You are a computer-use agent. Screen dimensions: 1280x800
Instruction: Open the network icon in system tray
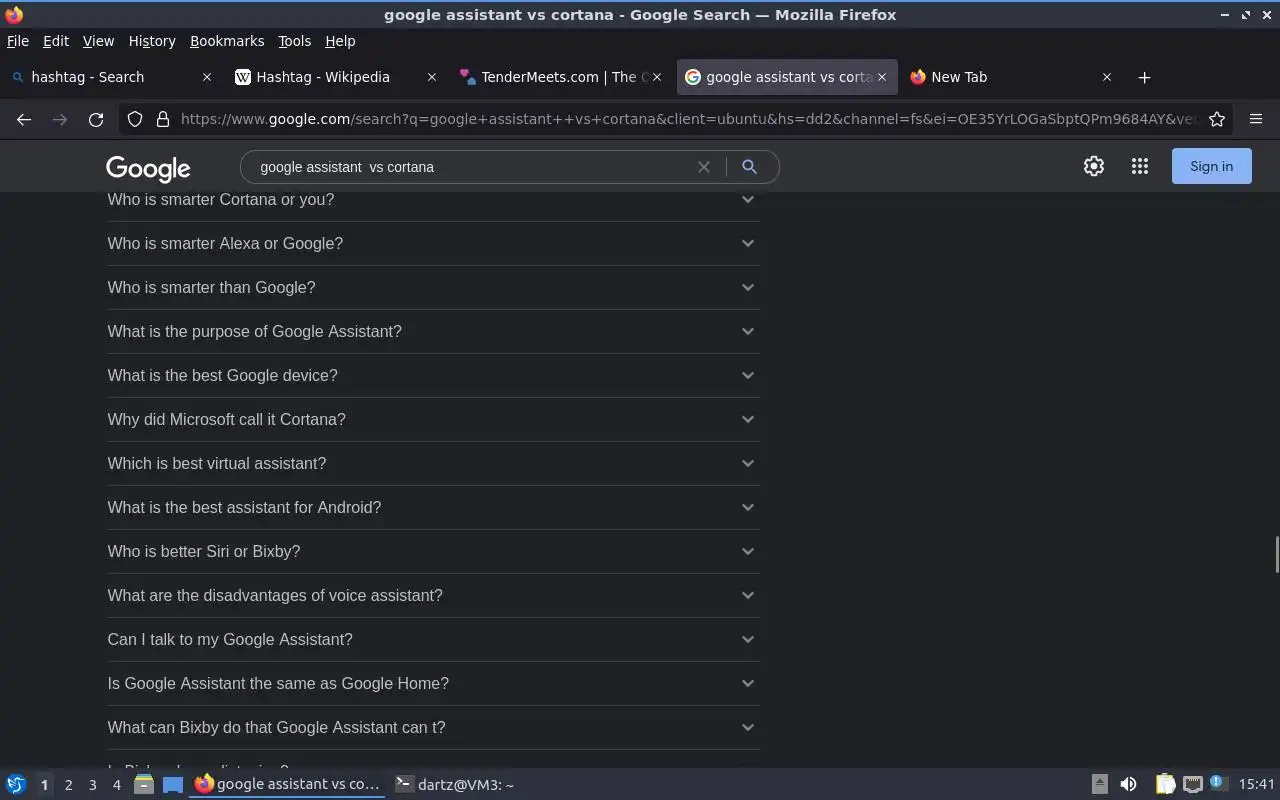[1192, 785]
